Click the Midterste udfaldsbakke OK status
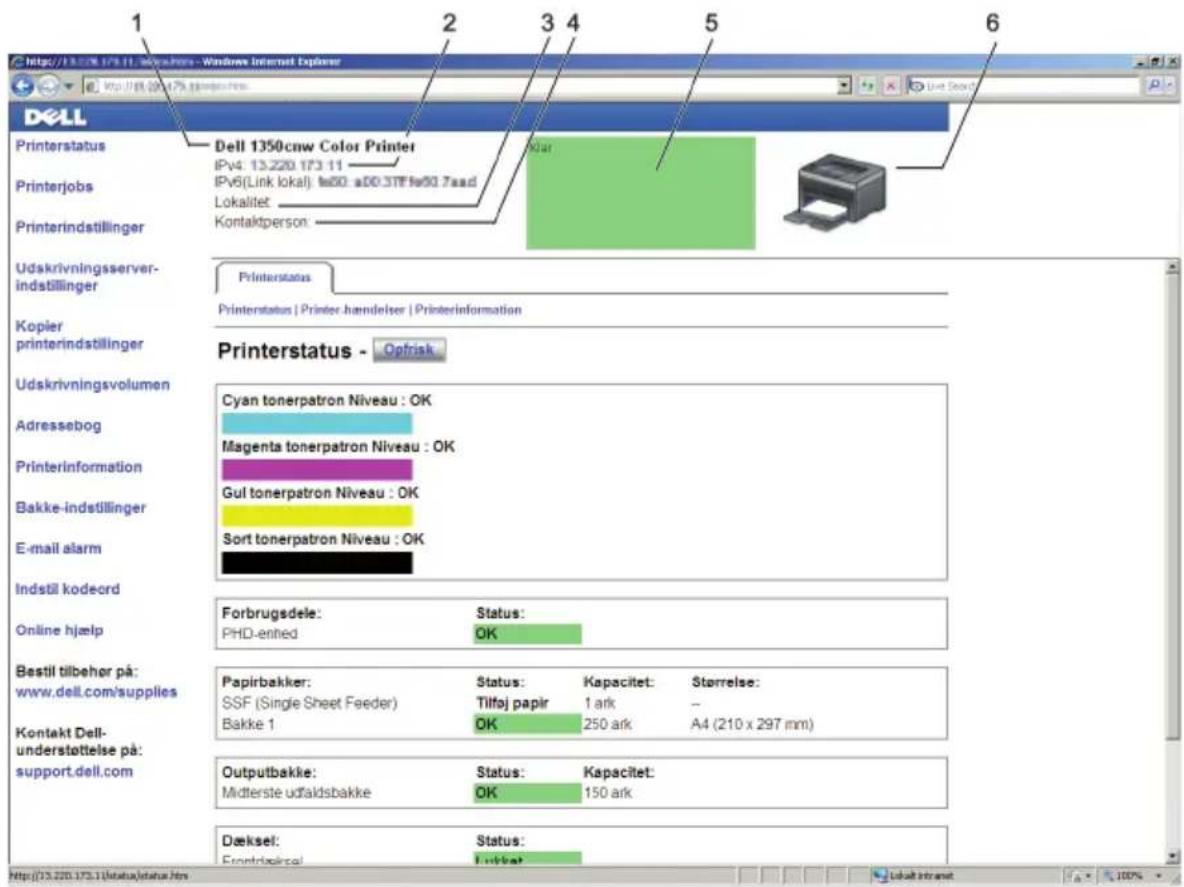Image resolution: width=1184 pixels, height=887 pixels. point(527,793)
